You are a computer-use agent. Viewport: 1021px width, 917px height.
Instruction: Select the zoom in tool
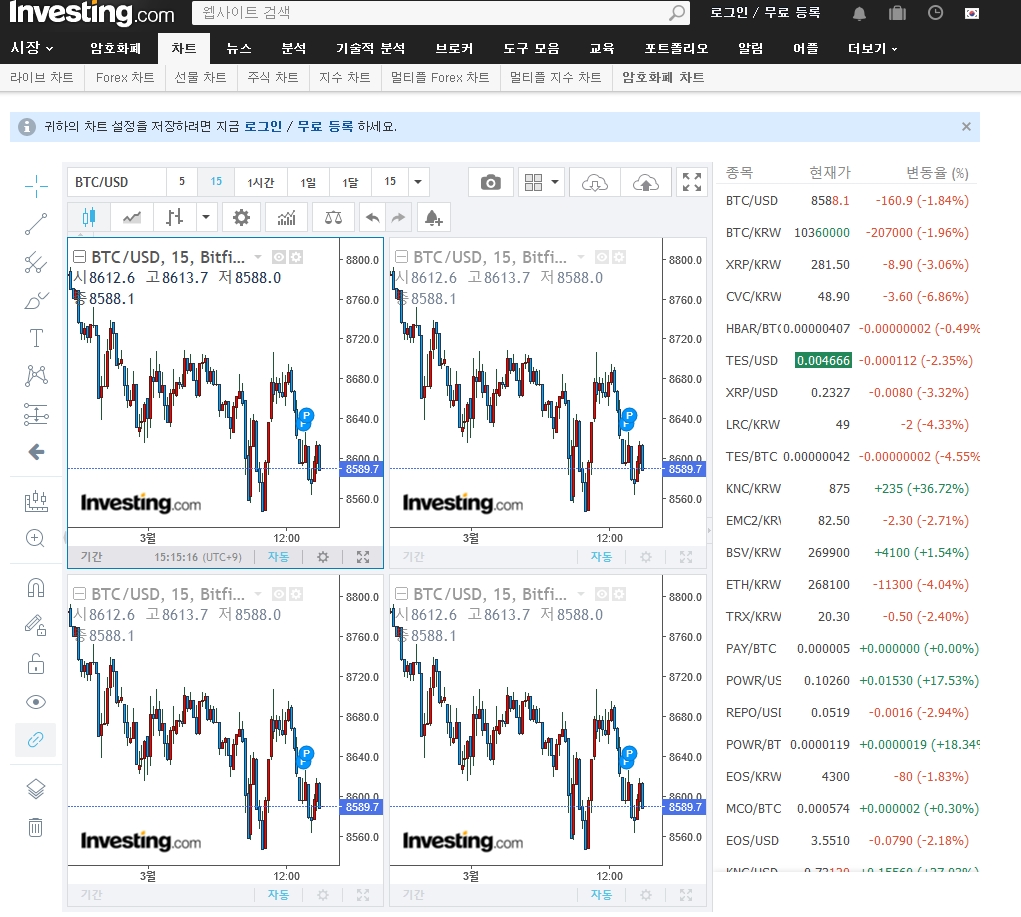(x=35, y=539)
